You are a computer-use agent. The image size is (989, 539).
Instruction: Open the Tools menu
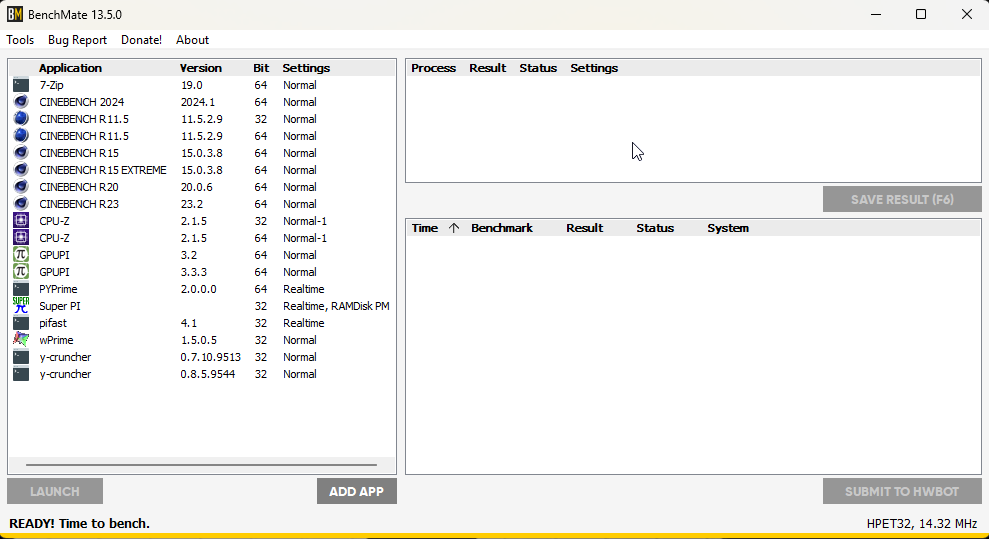coord(20,40)
